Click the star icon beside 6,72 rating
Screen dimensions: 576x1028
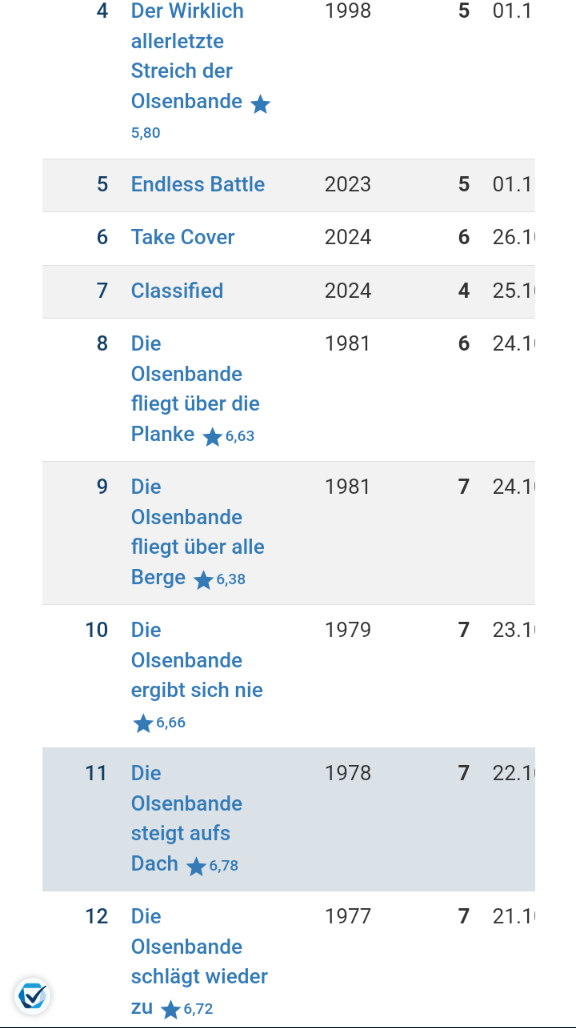tap(170, 1010)
